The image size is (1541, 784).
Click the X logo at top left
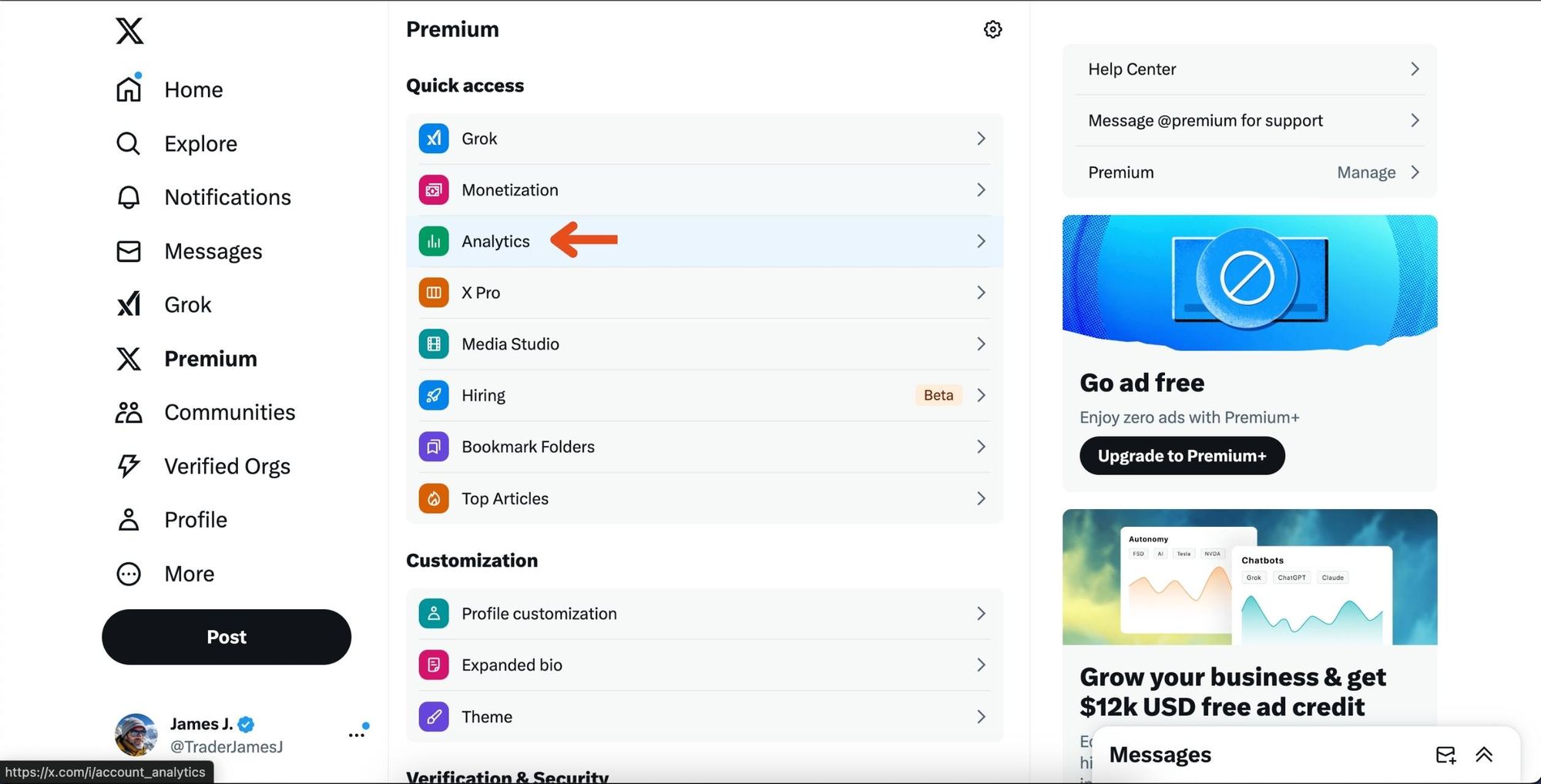tap(128, 31)
